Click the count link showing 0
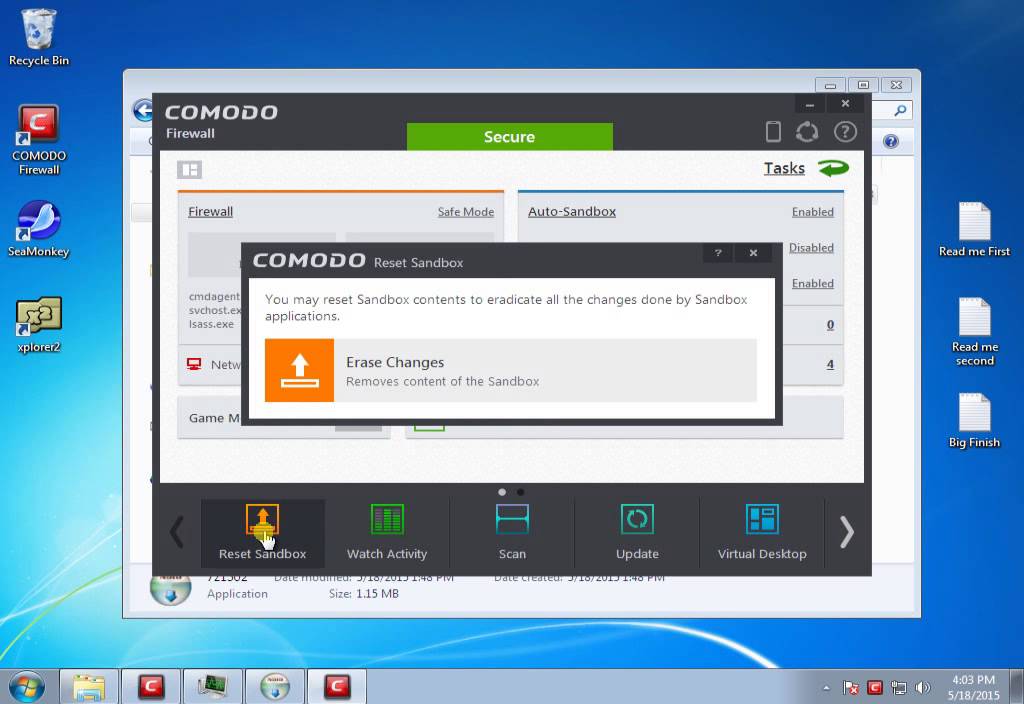This screenshot has height=704, width=1024. (830, 325)
